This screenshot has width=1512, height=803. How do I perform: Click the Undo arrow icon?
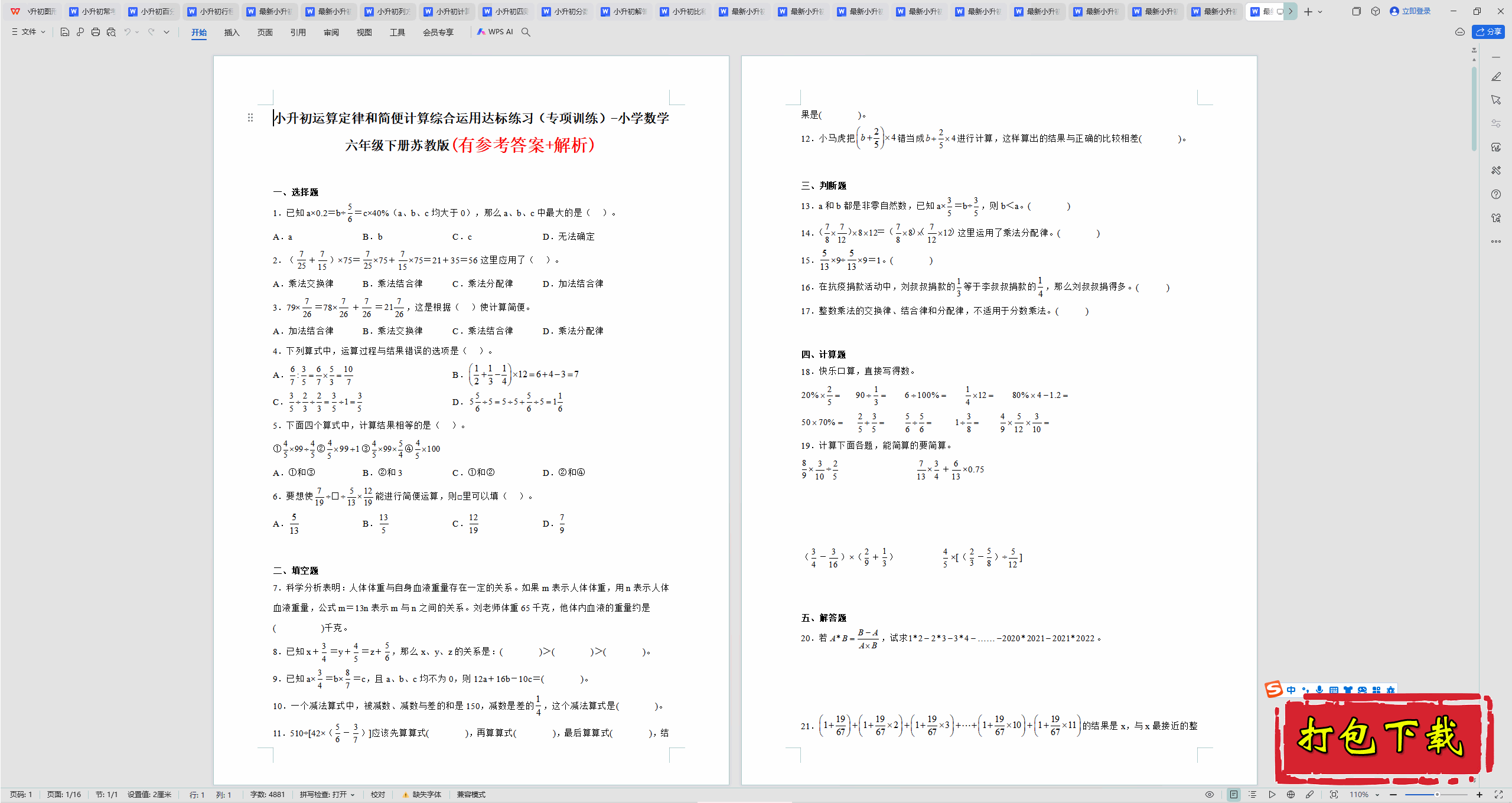[x=127, y=32]
